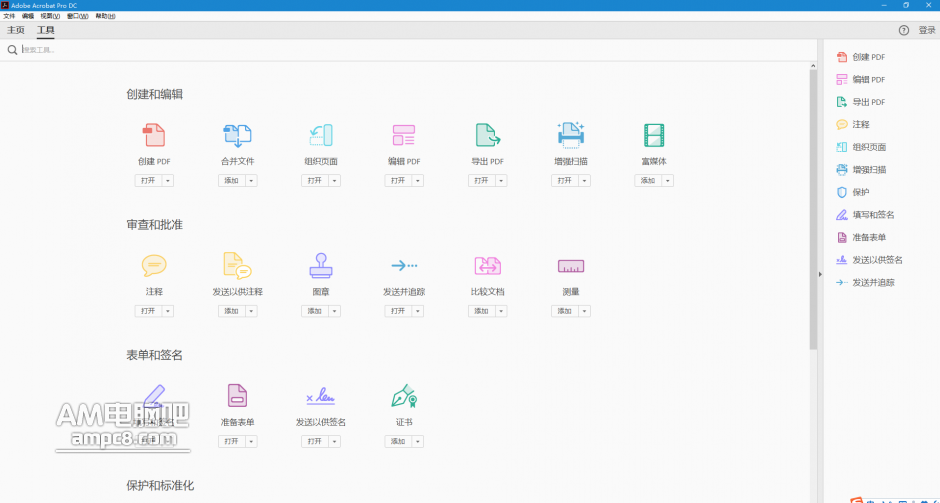
Task: Expand the dropdown arrow under 创建 PDF
Action: tap(168, 180)
